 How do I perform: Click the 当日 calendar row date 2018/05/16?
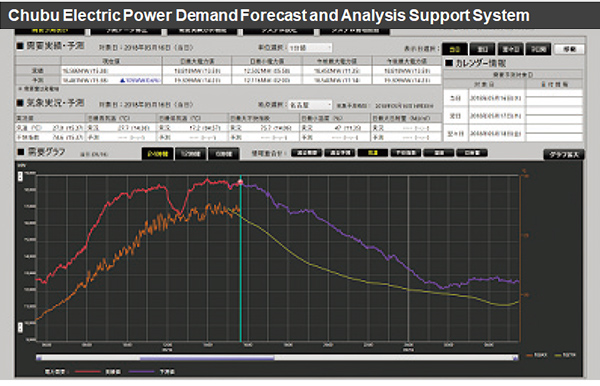pos(495,98)
